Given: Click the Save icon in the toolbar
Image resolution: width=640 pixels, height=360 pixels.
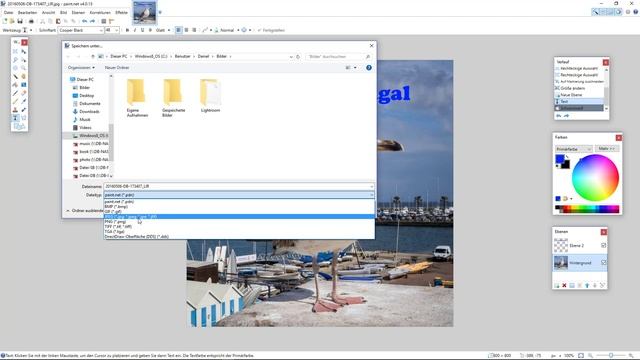Looking at the screenshot, I should pos(20,21).
